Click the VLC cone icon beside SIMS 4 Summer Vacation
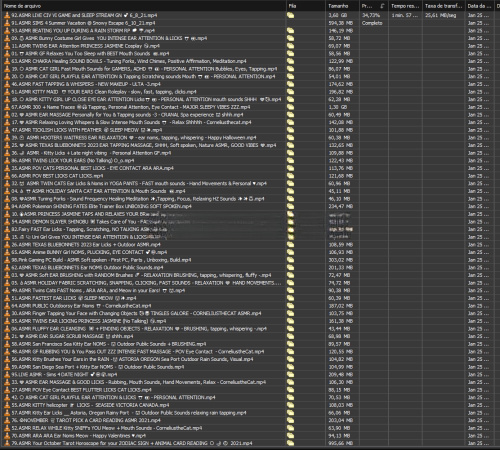Screen dimensions: 500x450 [x=7, y=23]
